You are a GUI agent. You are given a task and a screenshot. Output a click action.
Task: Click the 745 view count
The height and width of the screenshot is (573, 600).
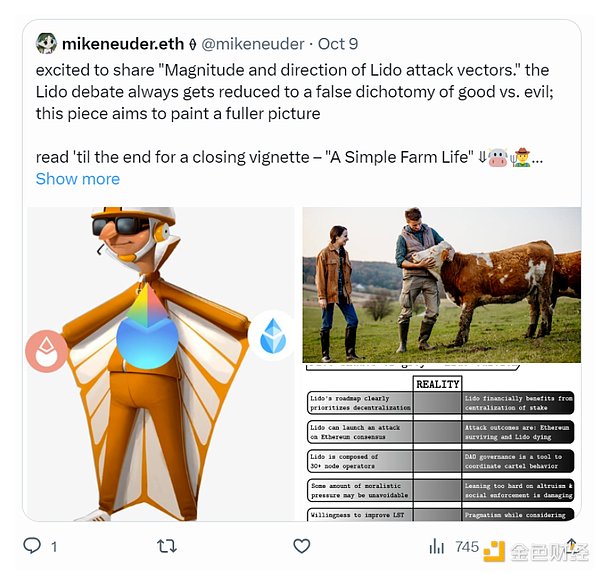click(x=466, y=546)
